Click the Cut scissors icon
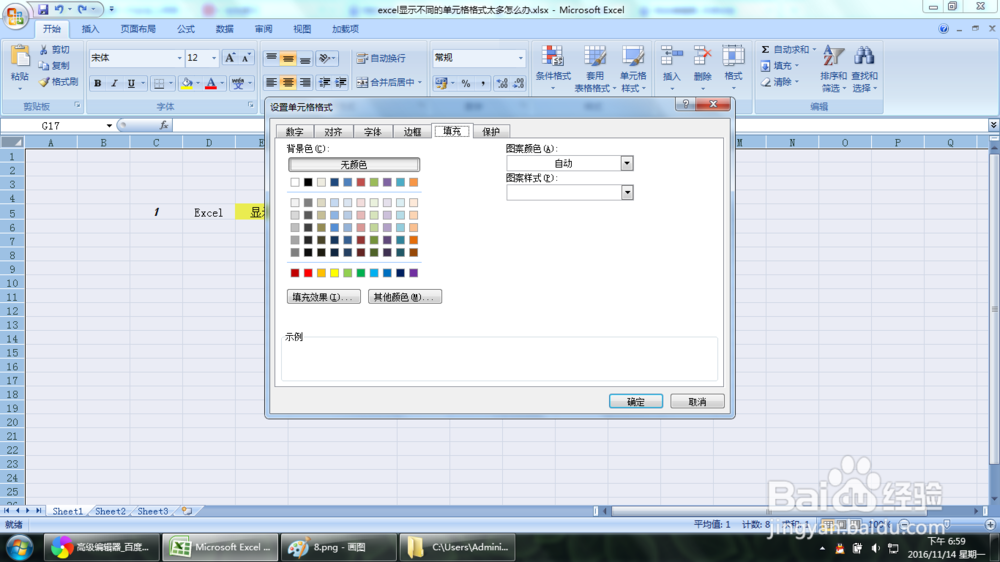 click(44, 50)
